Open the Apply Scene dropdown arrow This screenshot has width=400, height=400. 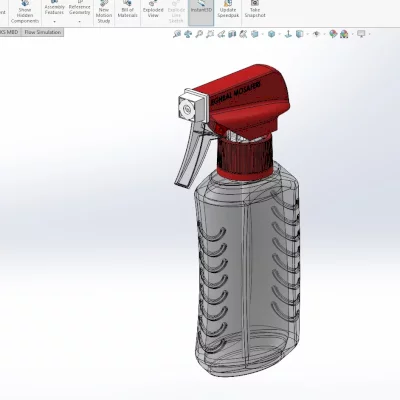coord(352,34)
